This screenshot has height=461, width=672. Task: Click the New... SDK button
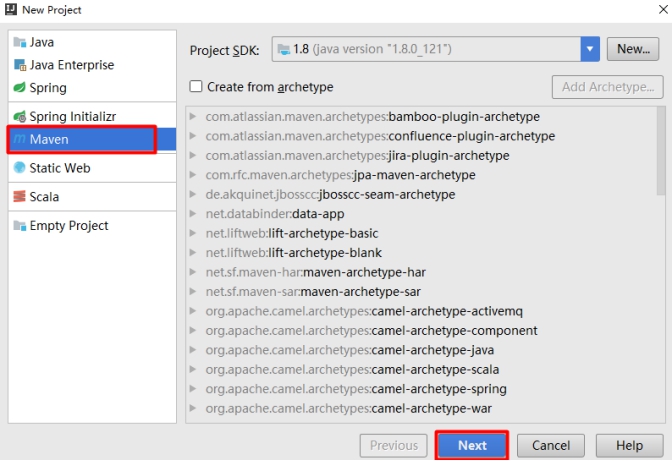(x=633, y=49)
